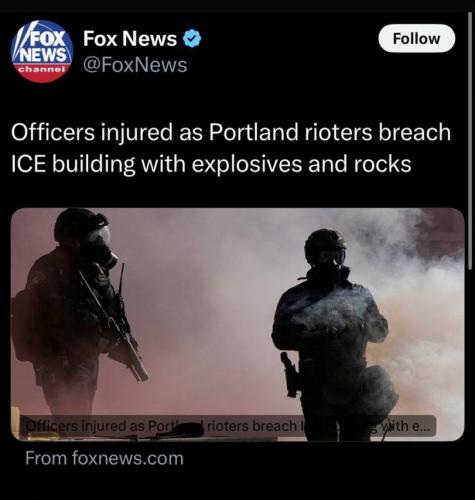Image resolution: width=475 pixels, height=500 pixels.
Task: Click the word 'NEWS' in avatar logo
Action: pyautogui.click(x=44, y=55)
